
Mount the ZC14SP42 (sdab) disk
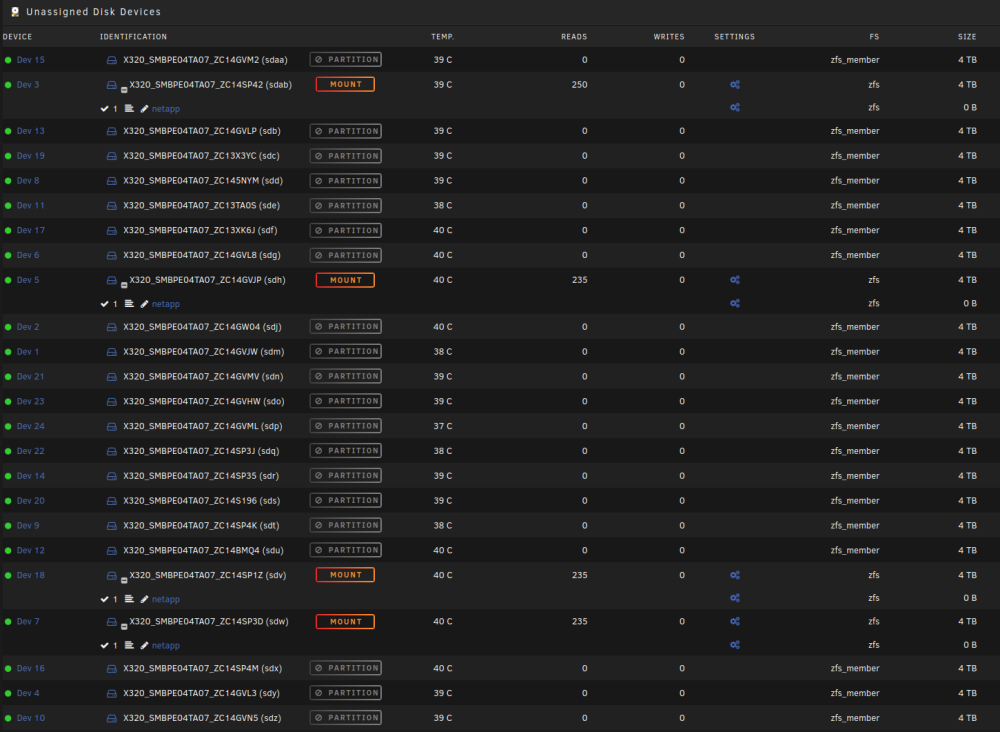click(x=345, y=84)
